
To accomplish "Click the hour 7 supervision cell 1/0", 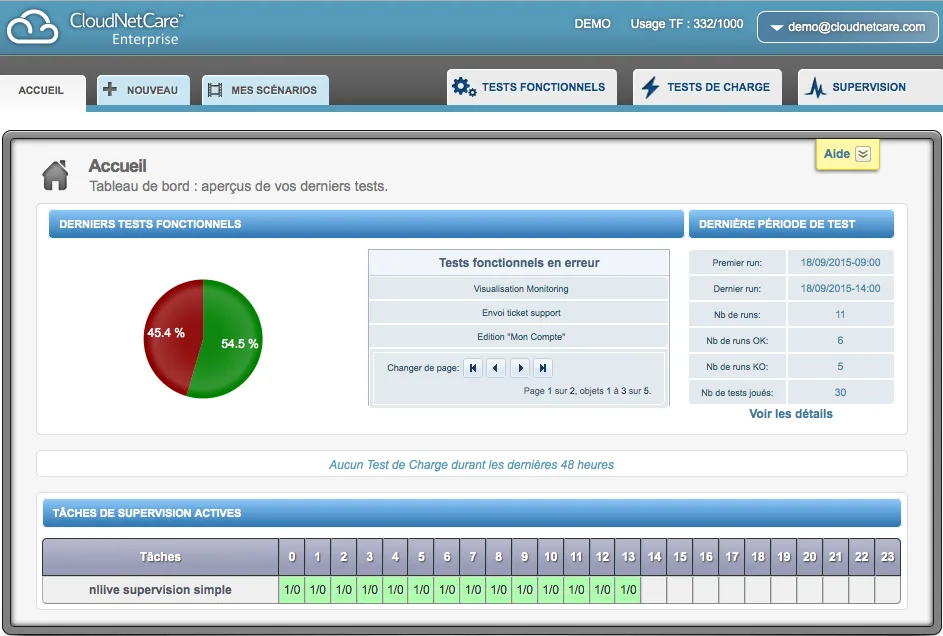I will point(473,590).
